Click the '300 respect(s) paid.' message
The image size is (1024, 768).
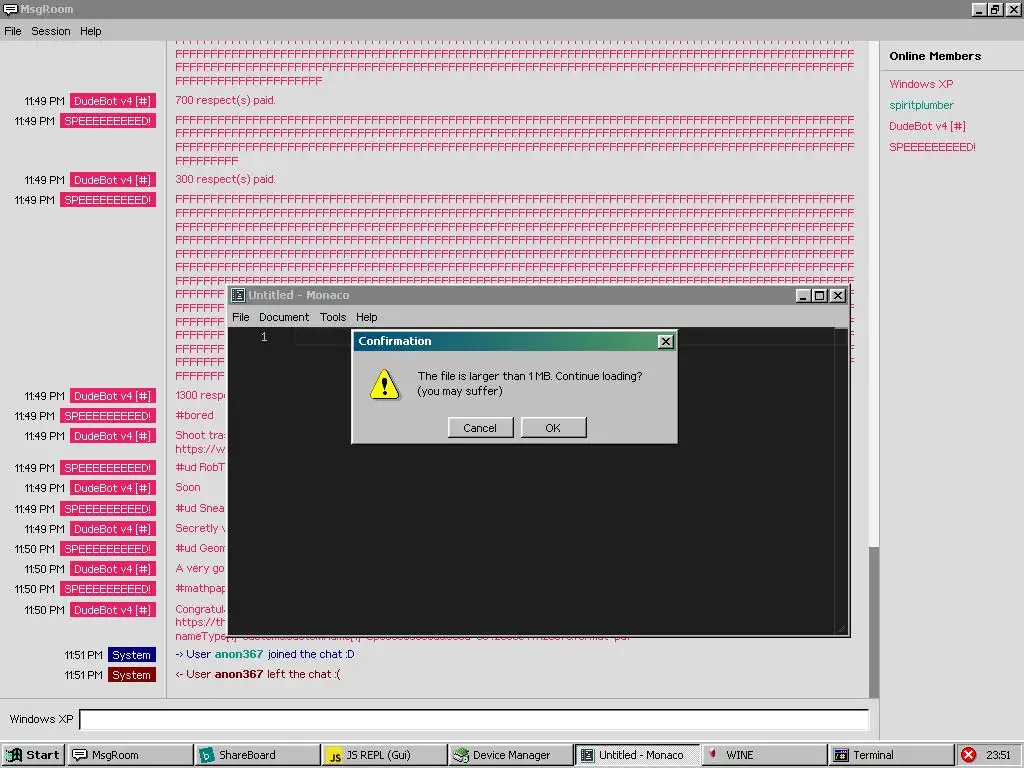coord(225,179)
